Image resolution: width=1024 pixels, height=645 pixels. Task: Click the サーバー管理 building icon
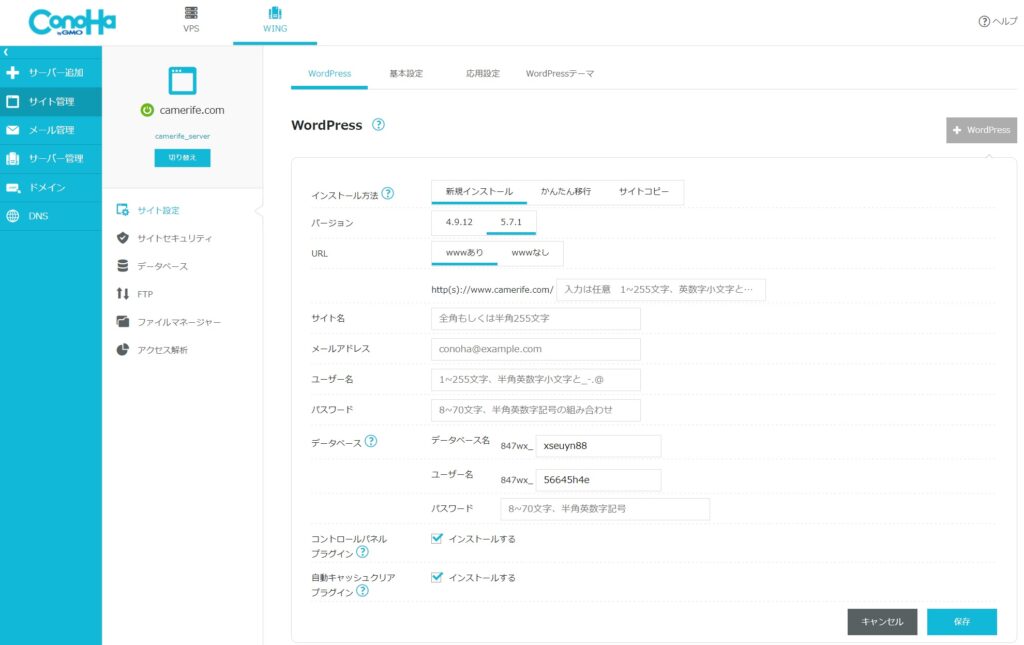(x=12, y=158)
